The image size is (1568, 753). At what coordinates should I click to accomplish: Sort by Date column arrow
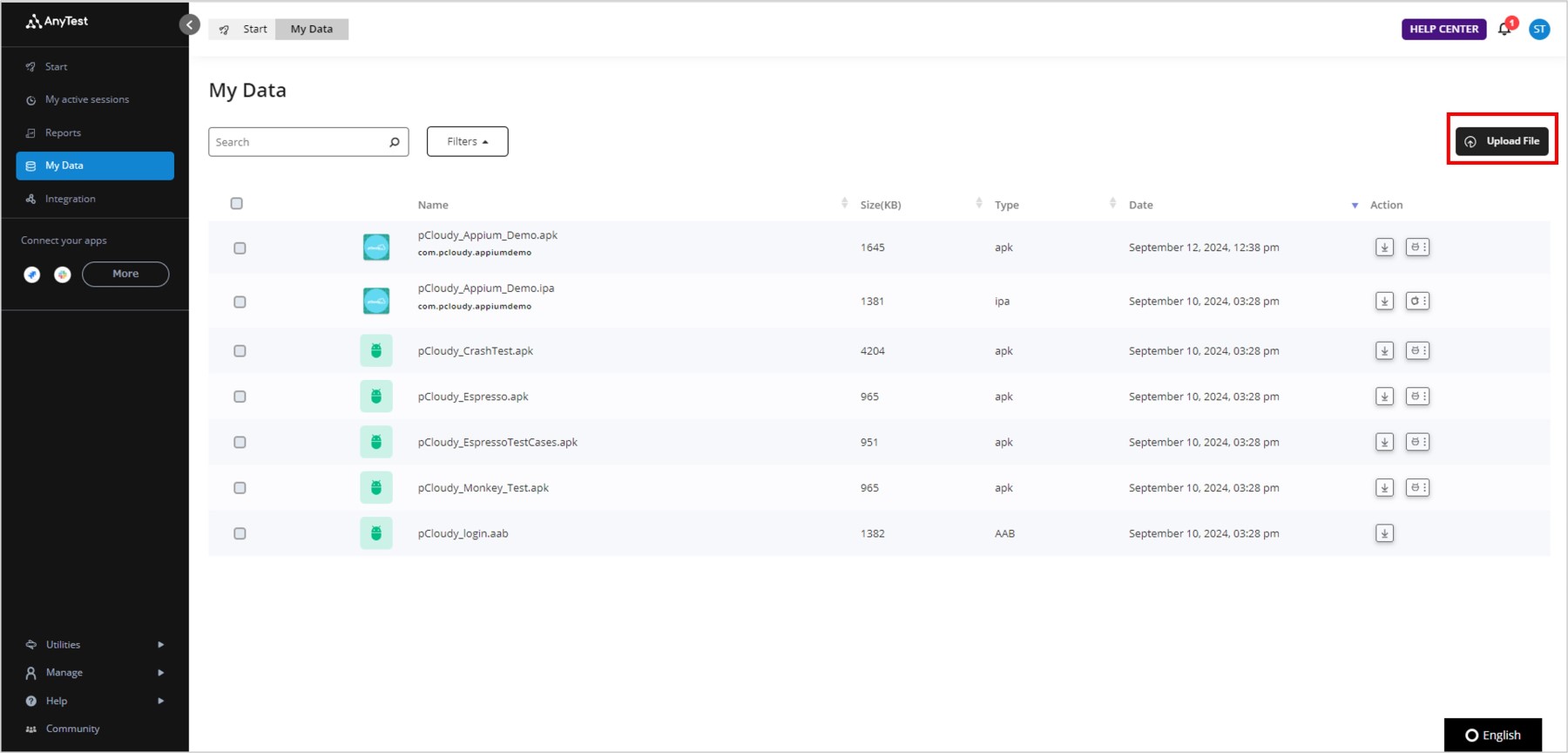coord(1355,206)
